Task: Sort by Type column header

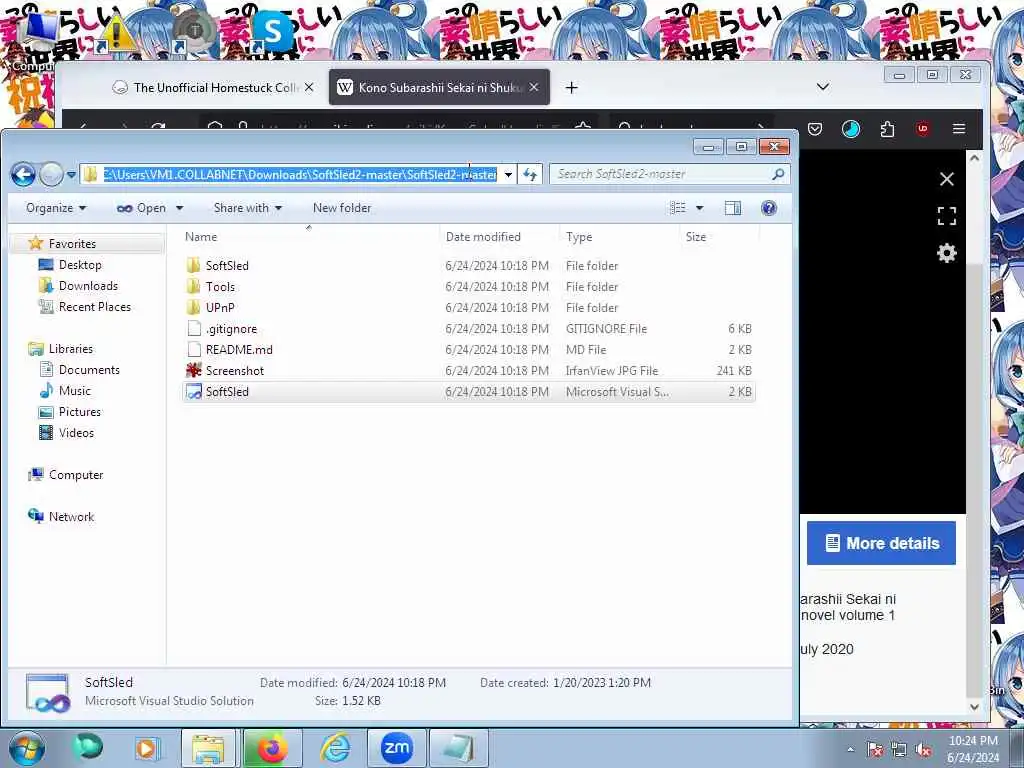Action: click(619, 236)
